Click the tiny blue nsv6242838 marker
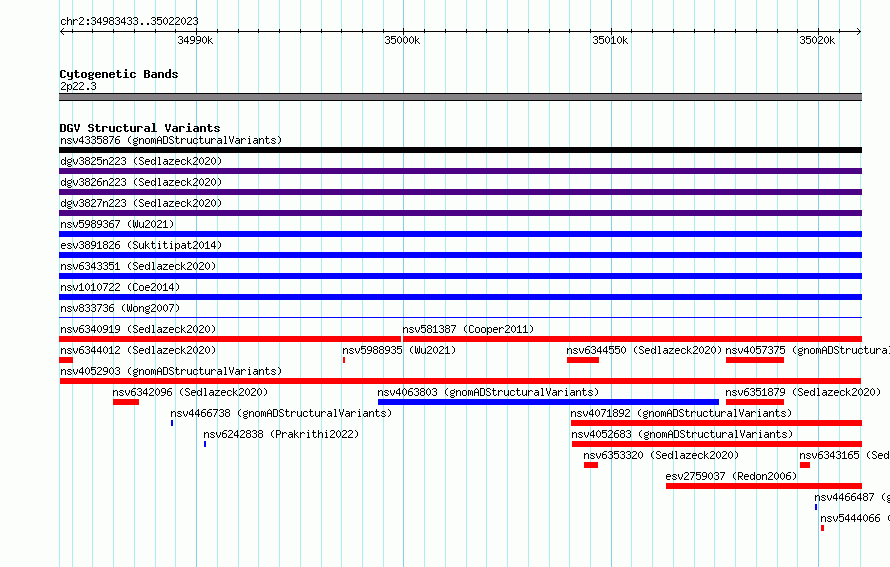Image resolution: width=890 pixels, height=567 pixels. 205,444
